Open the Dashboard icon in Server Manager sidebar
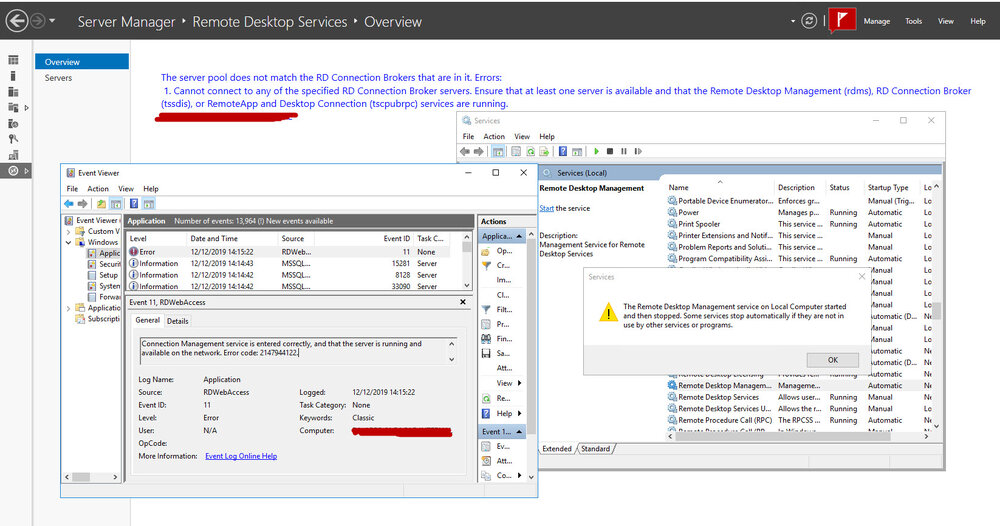The image size is (1000, 526). [x=13, y=60]
